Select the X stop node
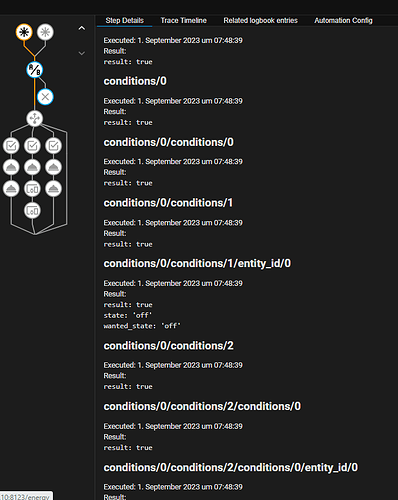This screenshot has height=500, width=398. pos(45,97)
